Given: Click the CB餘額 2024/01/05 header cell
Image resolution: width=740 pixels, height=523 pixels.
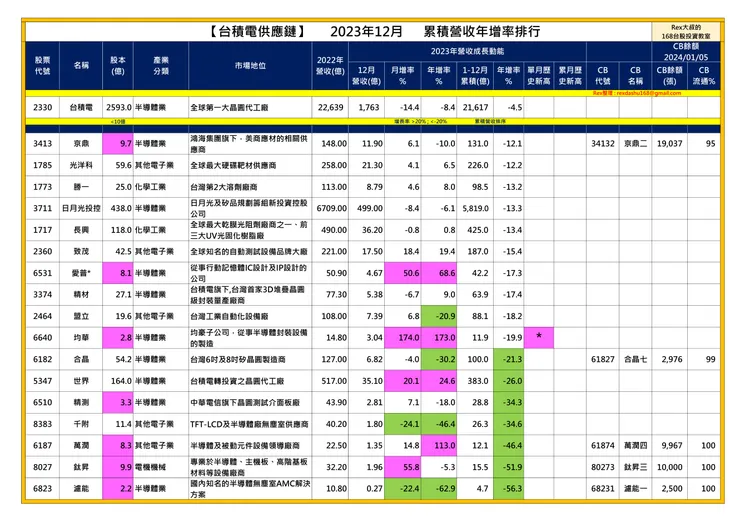Looking at the screenshot, I should tap(686, 52).
